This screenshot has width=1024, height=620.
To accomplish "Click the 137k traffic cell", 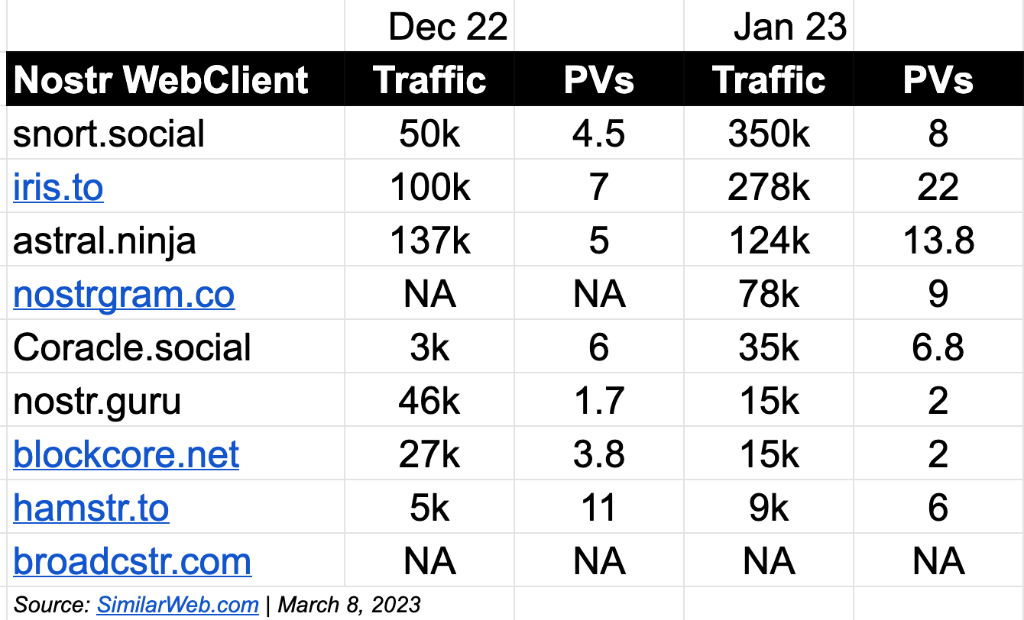I will pyautogui.click(x=430, y=241).
